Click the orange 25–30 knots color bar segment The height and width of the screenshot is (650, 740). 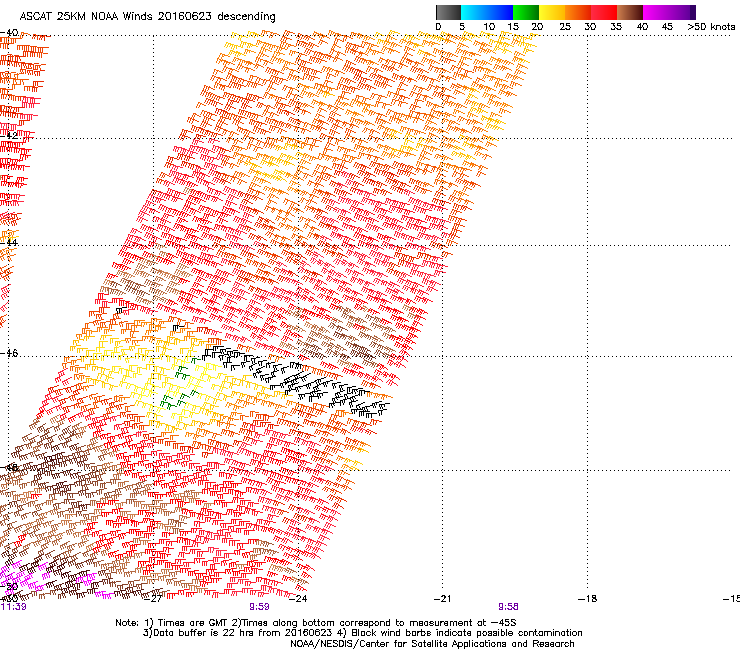tap(578, 12)
